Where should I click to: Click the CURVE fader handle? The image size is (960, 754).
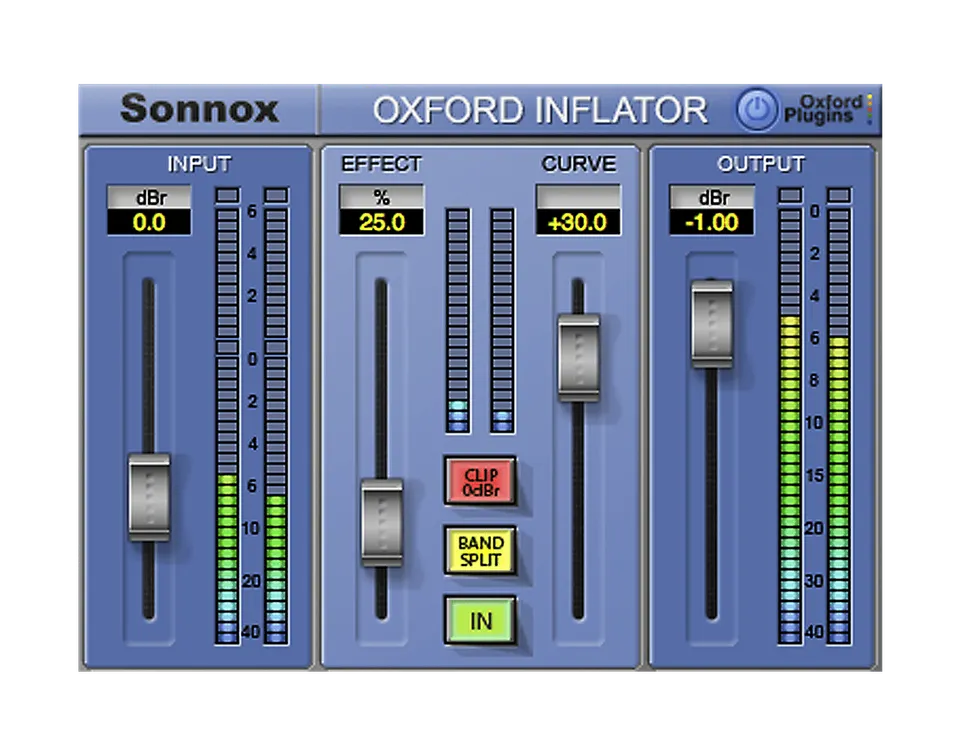579,357
